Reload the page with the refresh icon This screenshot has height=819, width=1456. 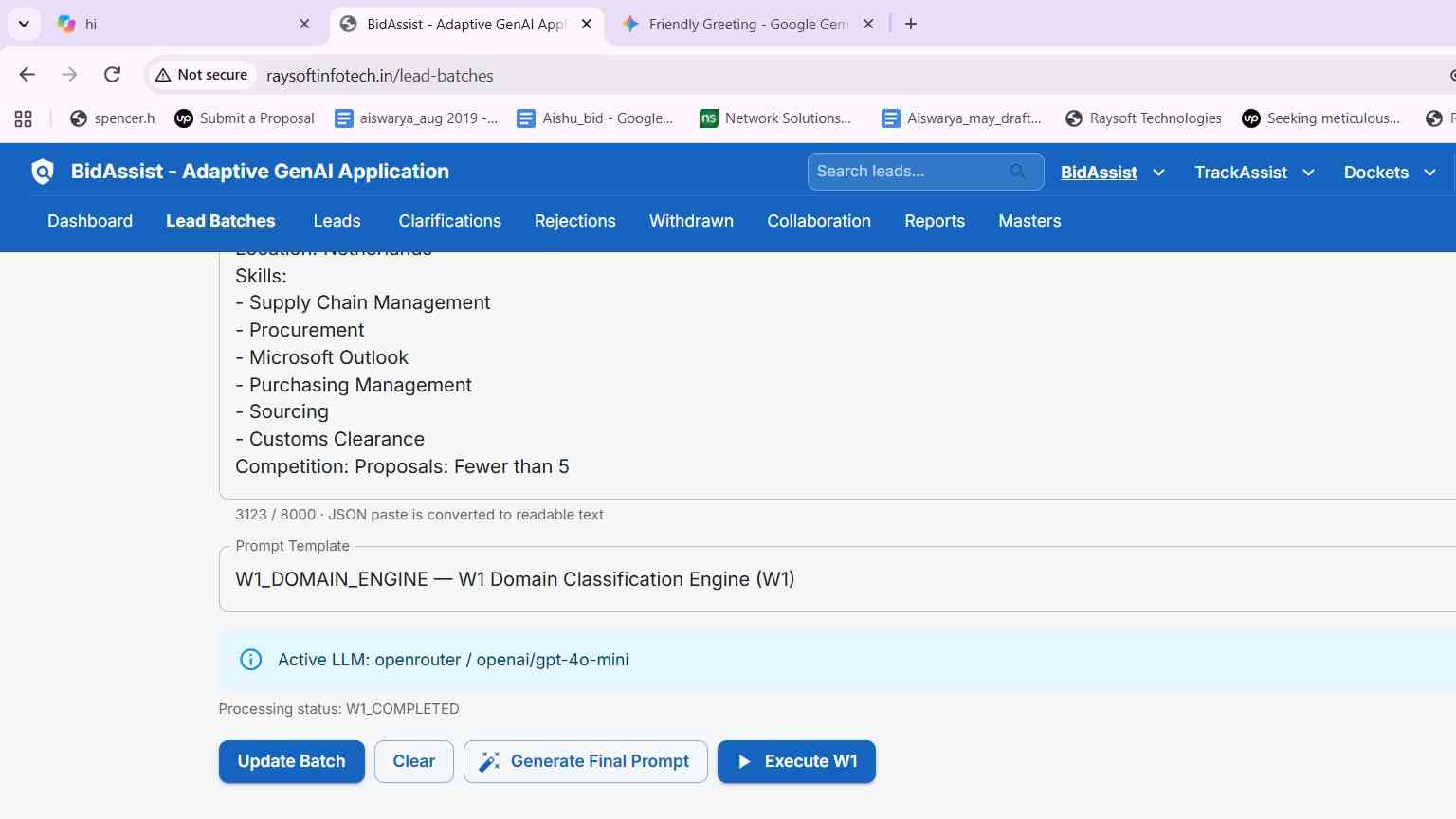click(112, 75)
